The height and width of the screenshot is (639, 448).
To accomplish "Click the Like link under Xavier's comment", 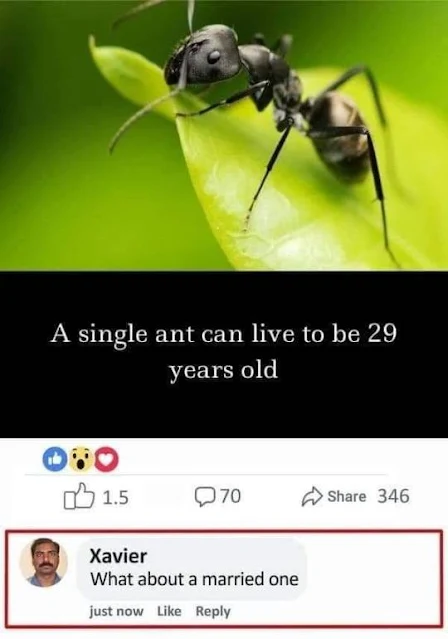I will (169, 611).
